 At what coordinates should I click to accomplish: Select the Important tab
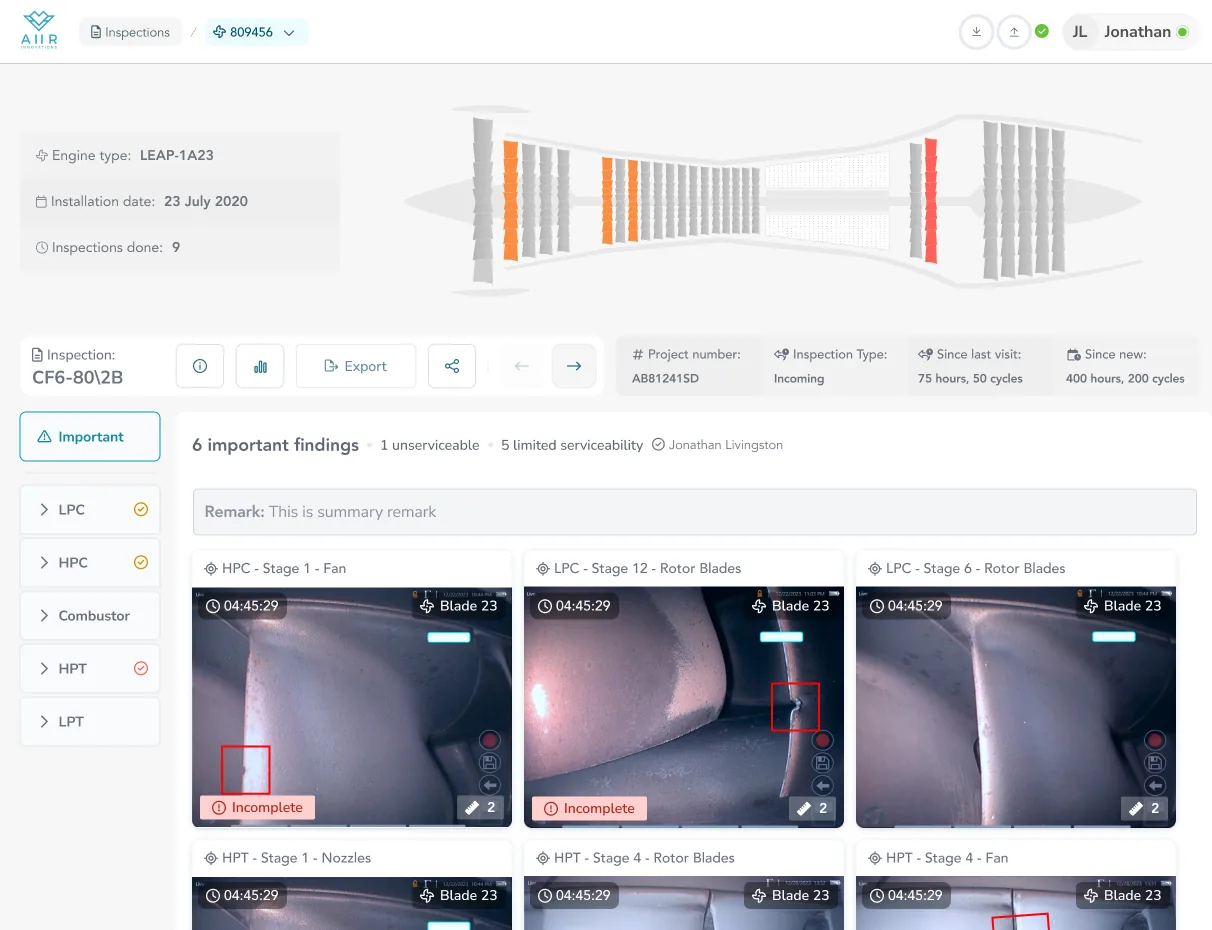pos(90,437)
